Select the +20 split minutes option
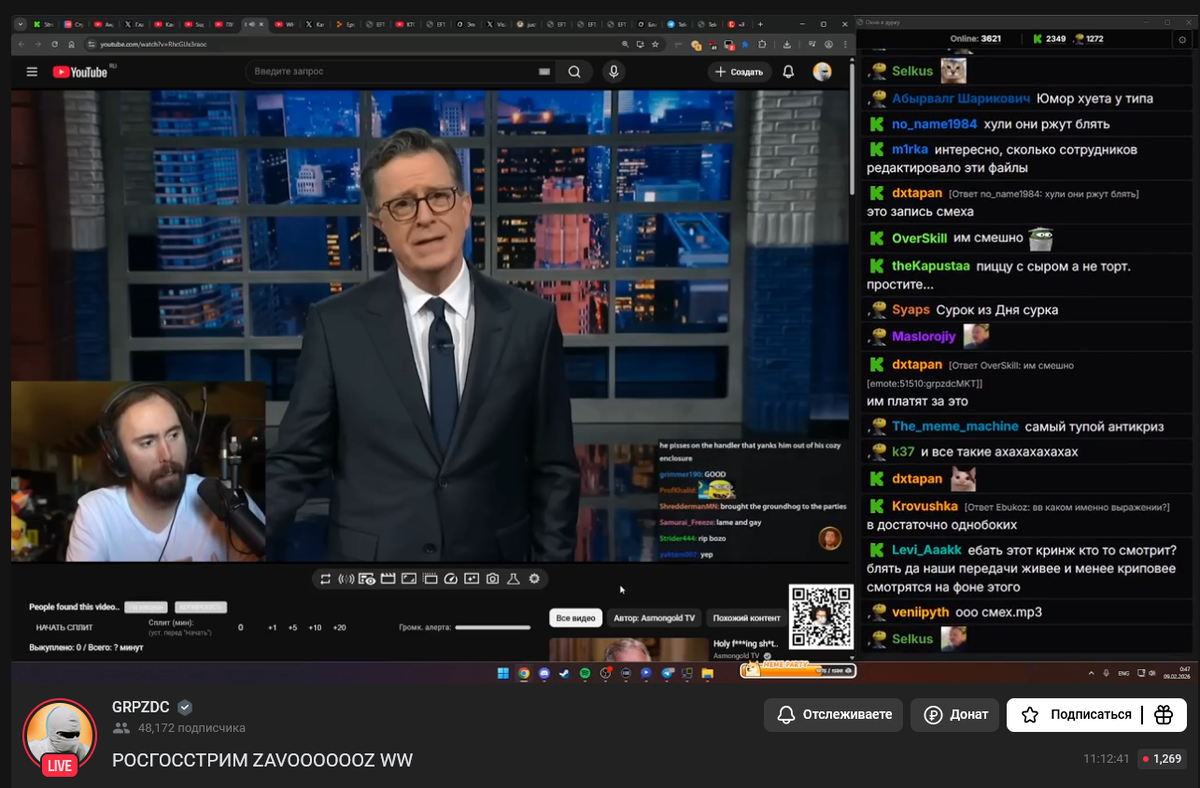 click(339, 627)
